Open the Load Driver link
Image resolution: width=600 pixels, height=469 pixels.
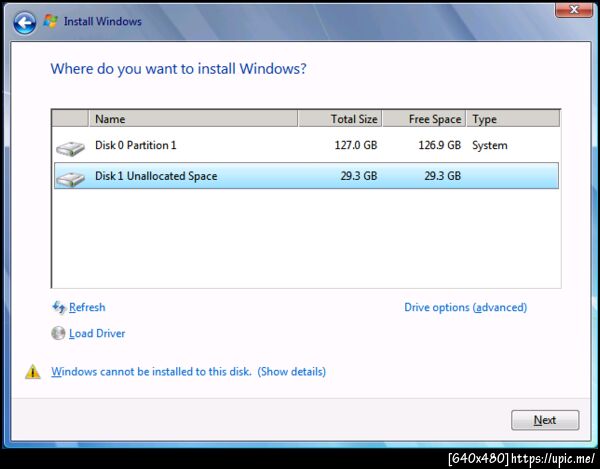(x=97, y=333)
